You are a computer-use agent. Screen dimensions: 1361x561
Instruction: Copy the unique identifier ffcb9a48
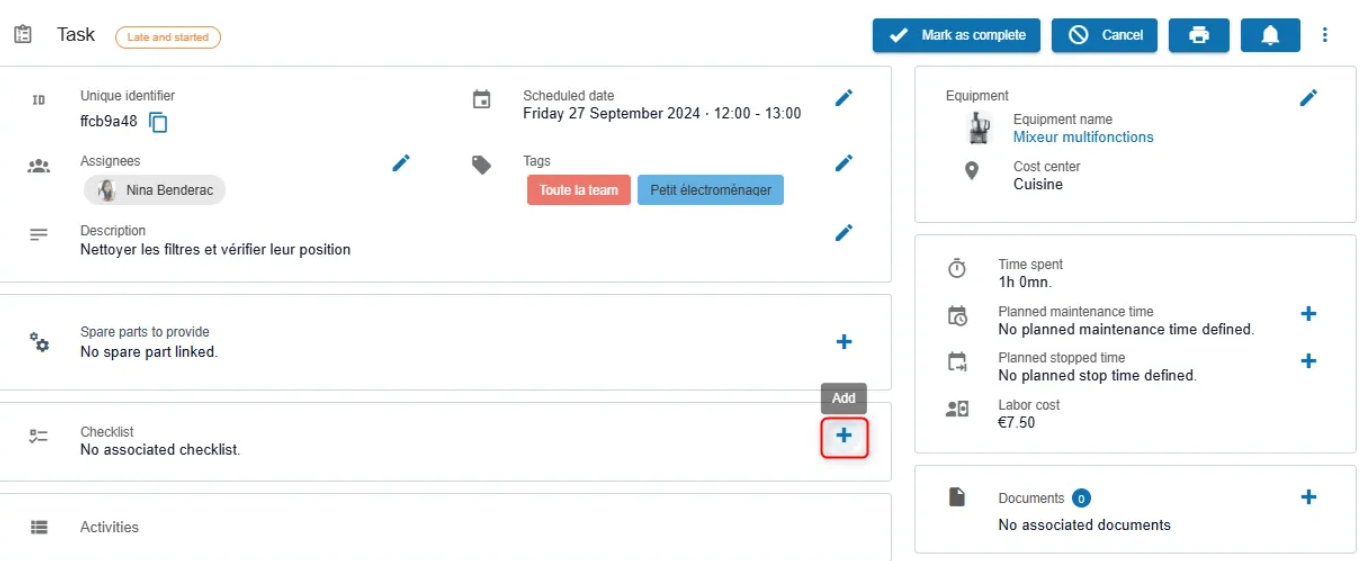tap(159, 123)
